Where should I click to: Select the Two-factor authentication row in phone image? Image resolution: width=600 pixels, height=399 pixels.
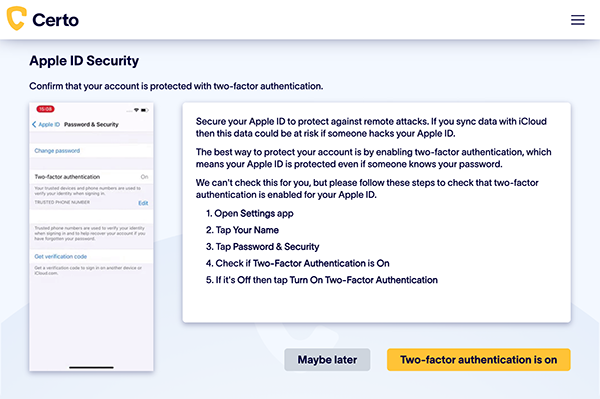[x=91, y=177]
